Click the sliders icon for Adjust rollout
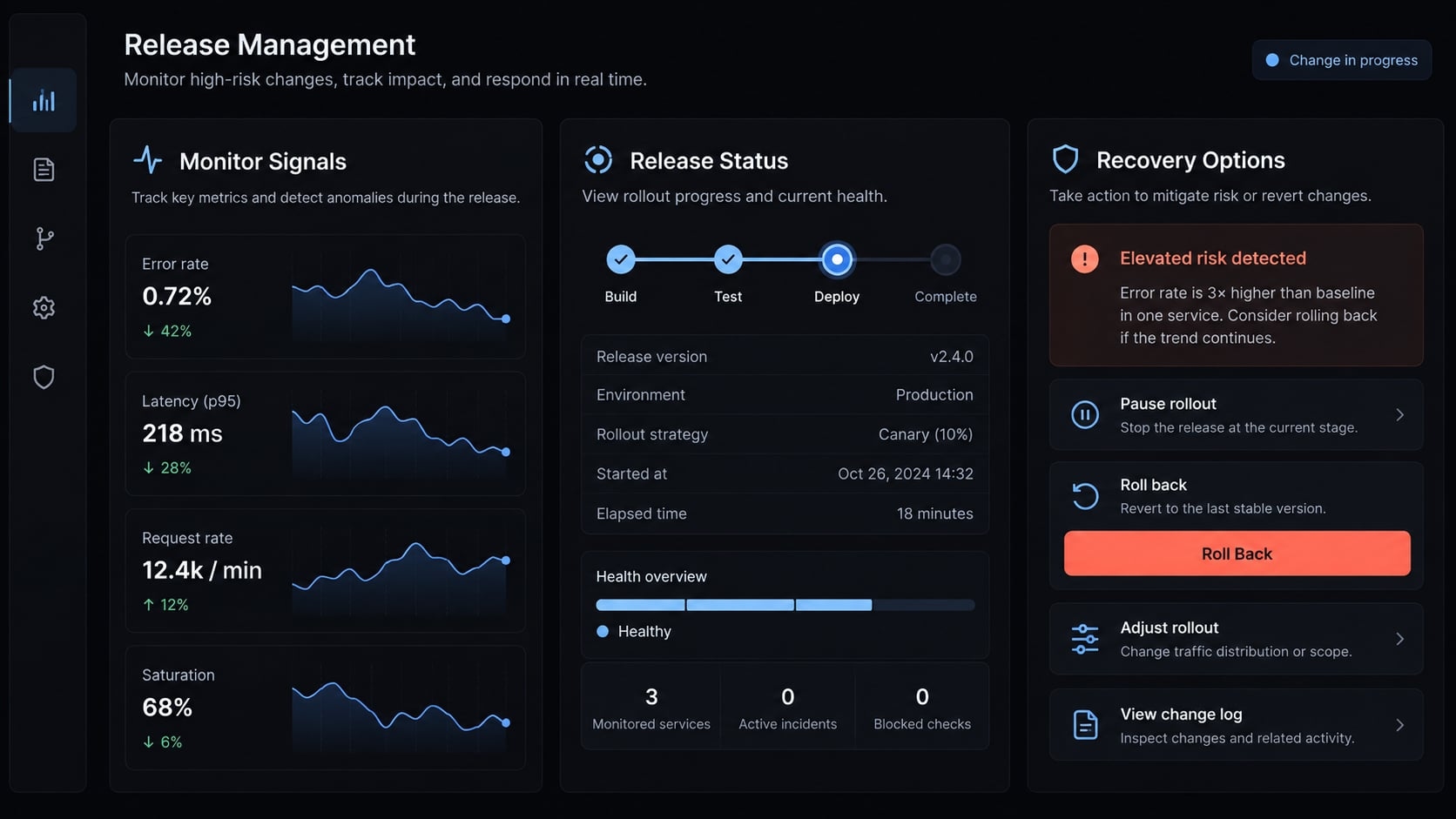 tap(1085, 639)
